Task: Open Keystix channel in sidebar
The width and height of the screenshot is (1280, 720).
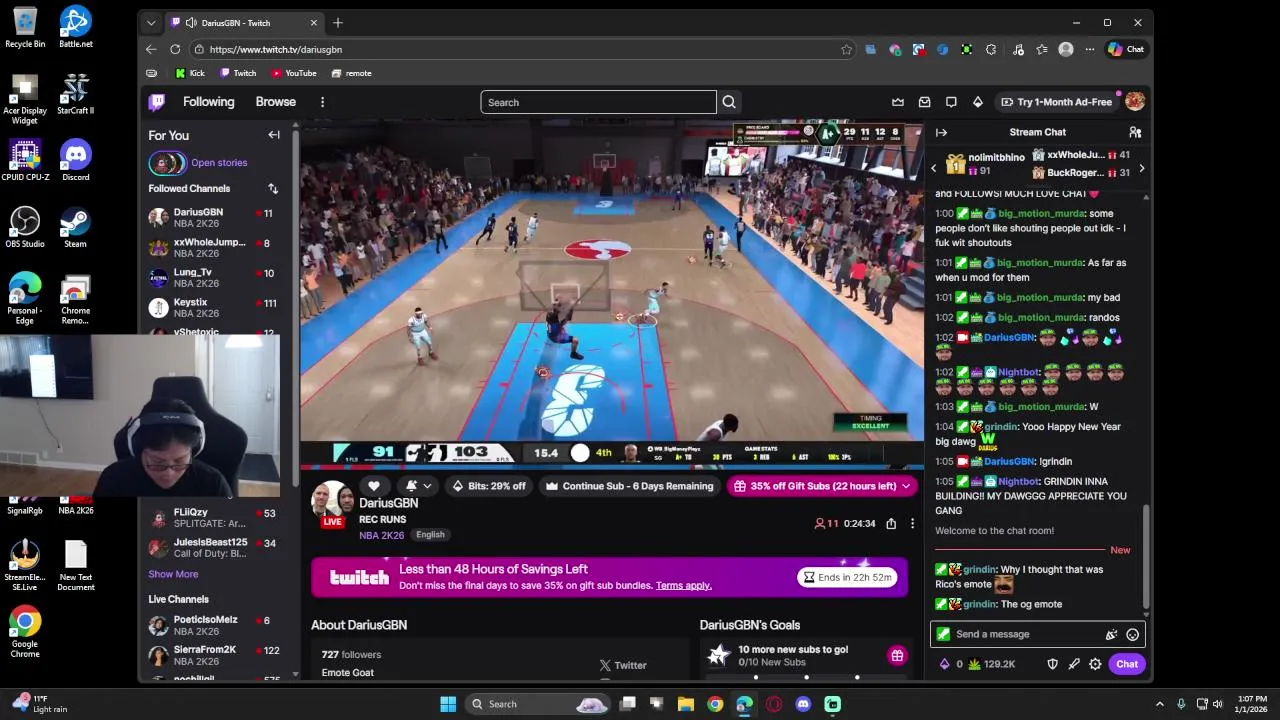Action: coord(216,308)
